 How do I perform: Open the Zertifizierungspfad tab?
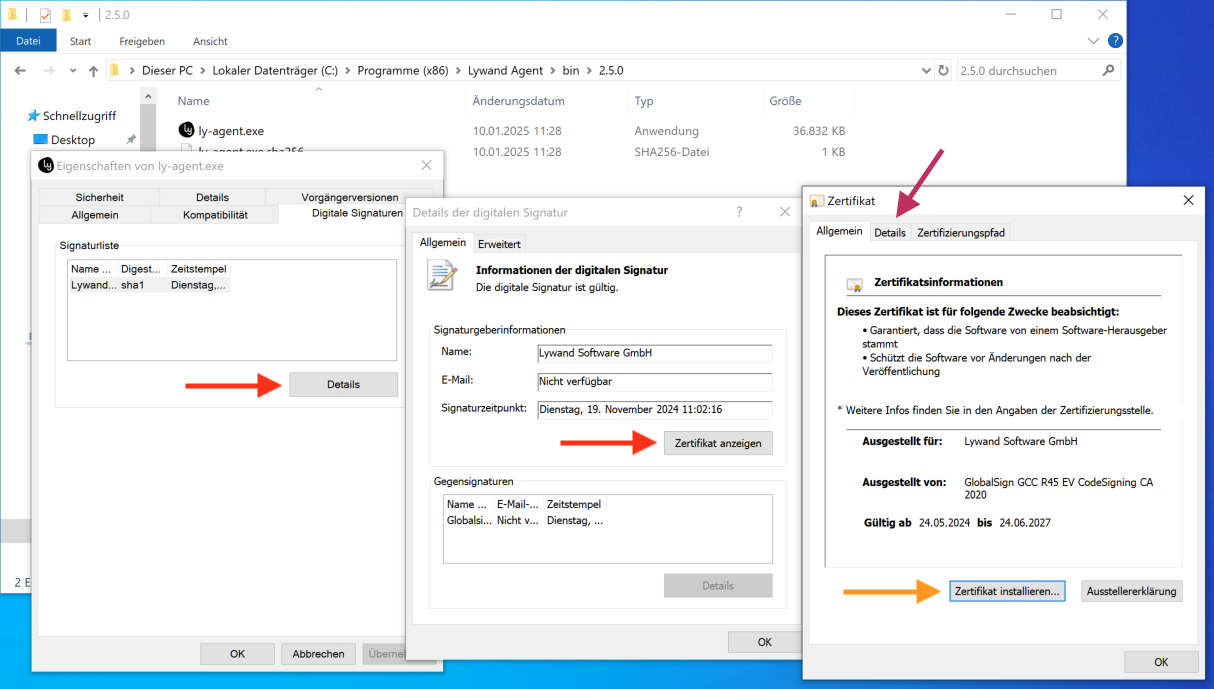(x=961, y=232)
